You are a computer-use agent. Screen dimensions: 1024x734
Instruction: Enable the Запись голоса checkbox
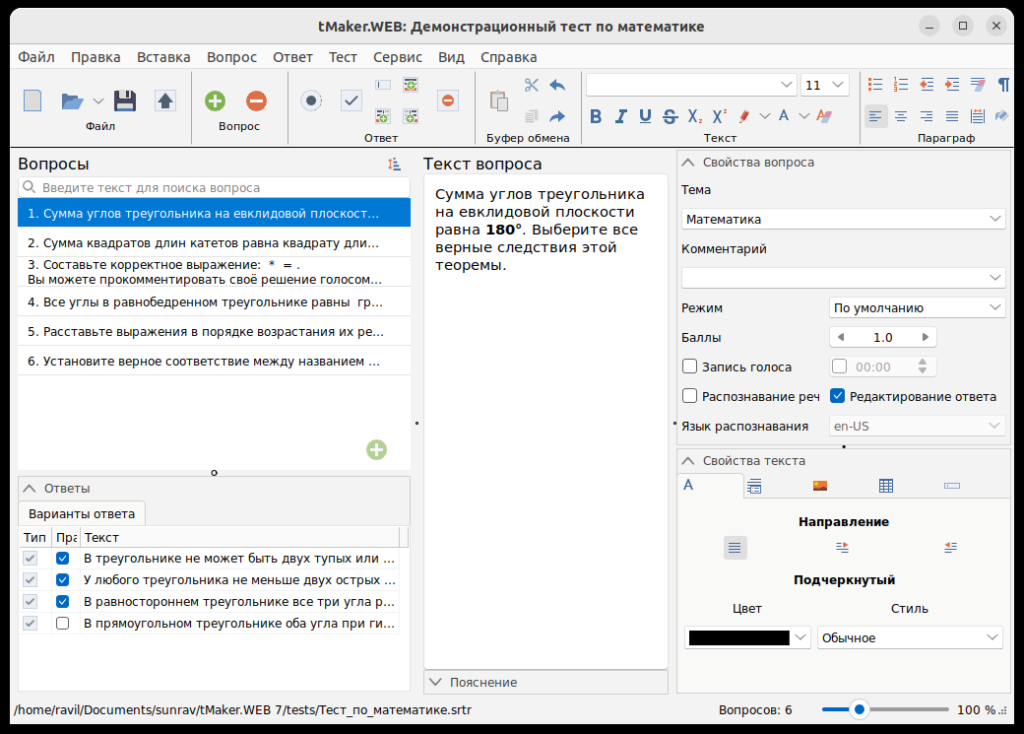(x=690, y=366)
